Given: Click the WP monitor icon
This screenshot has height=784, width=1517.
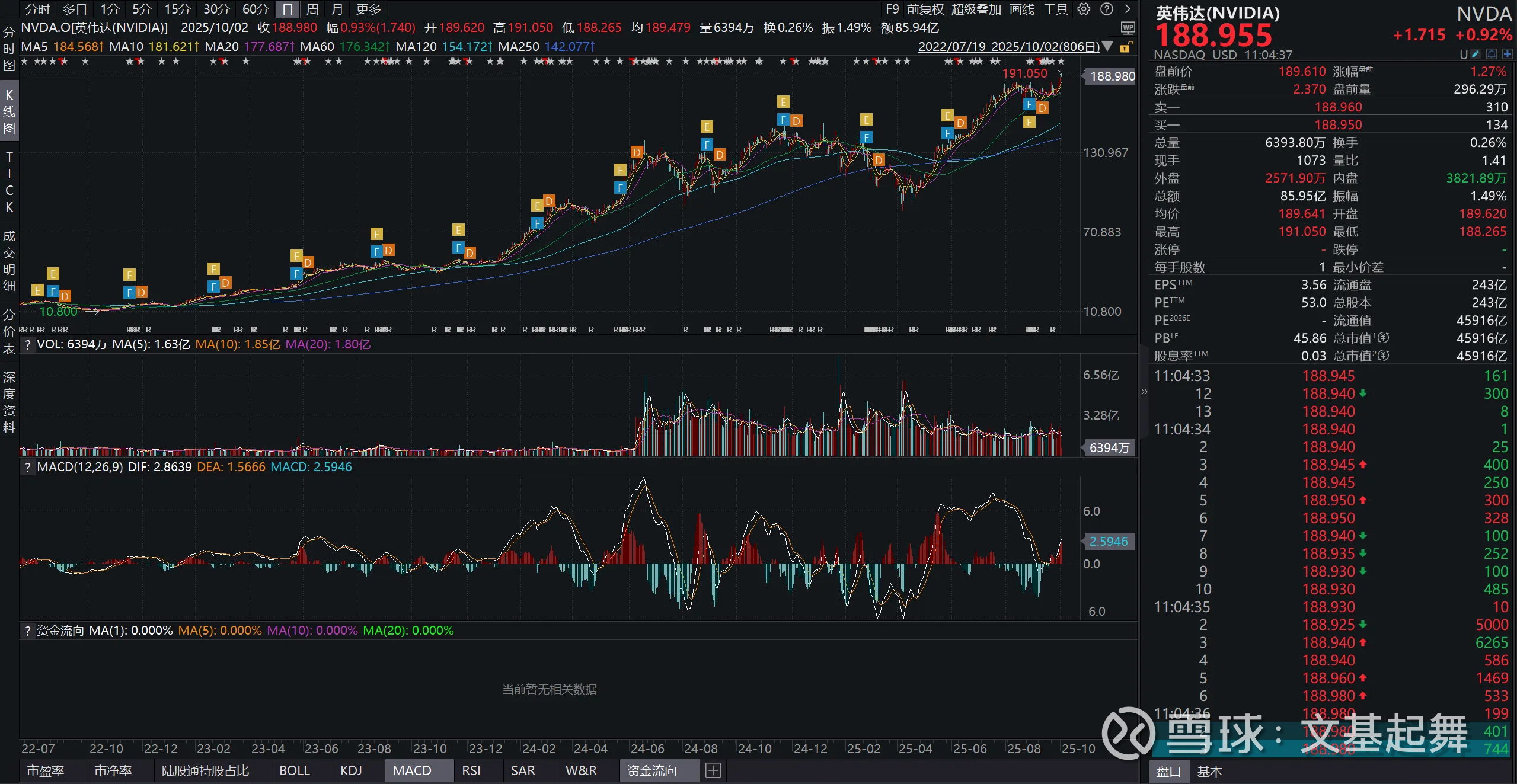Looking at the screenshot, I should [x=1128, y=28].
